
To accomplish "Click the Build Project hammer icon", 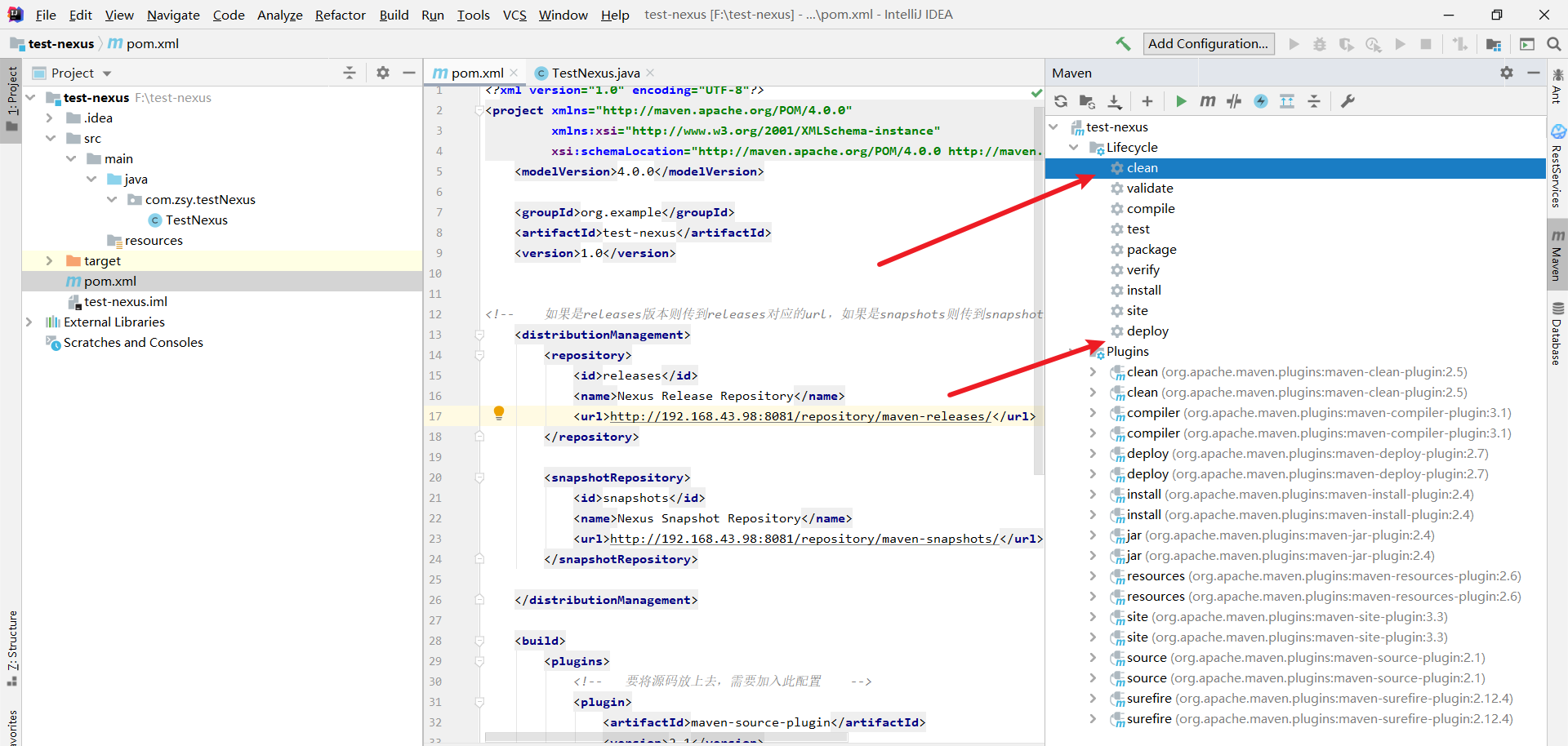I will (x=1124, y=44).
